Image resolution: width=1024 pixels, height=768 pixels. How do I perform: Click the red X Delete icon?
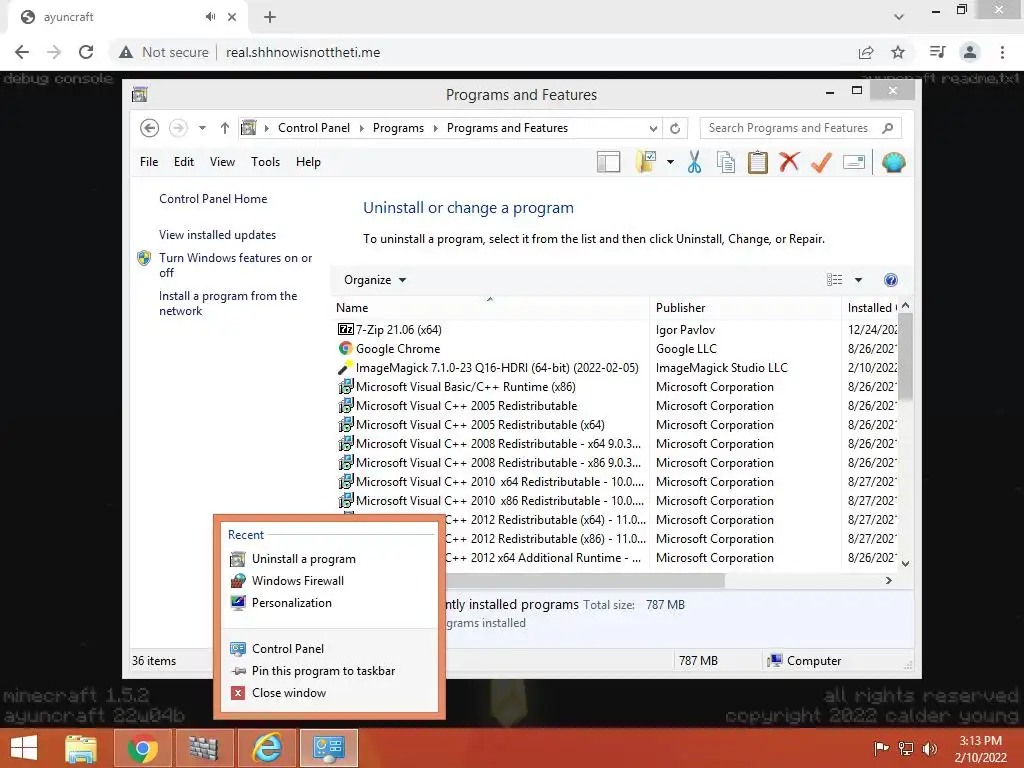[x=789, y=161]
